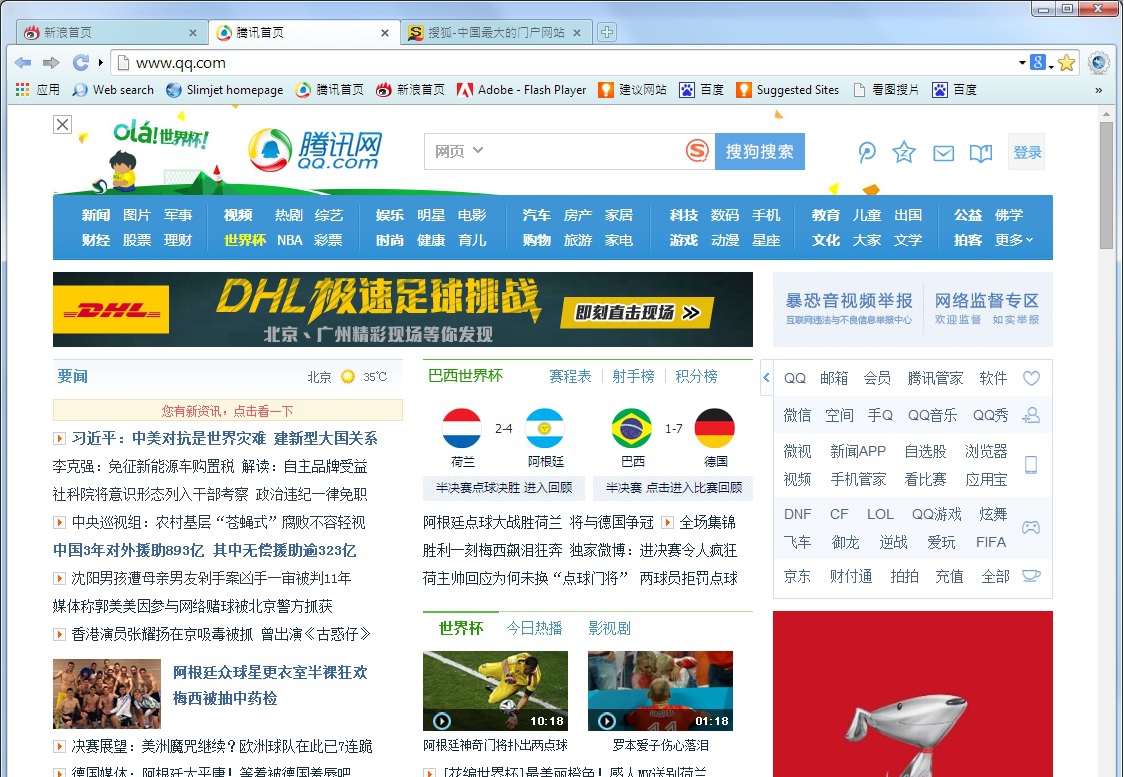Open 新闻 in the navigation bar
The width and height of the screenshot is (1124, 777).
click(x=95, y=215)
